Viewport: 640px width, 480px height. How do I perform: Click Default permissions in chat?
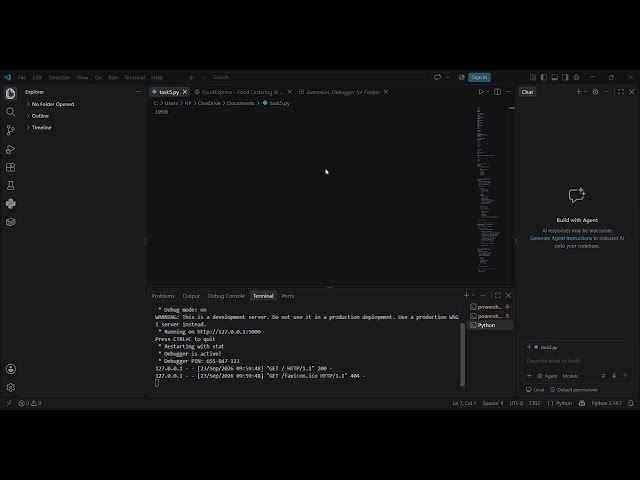click(x=573, y=390)
